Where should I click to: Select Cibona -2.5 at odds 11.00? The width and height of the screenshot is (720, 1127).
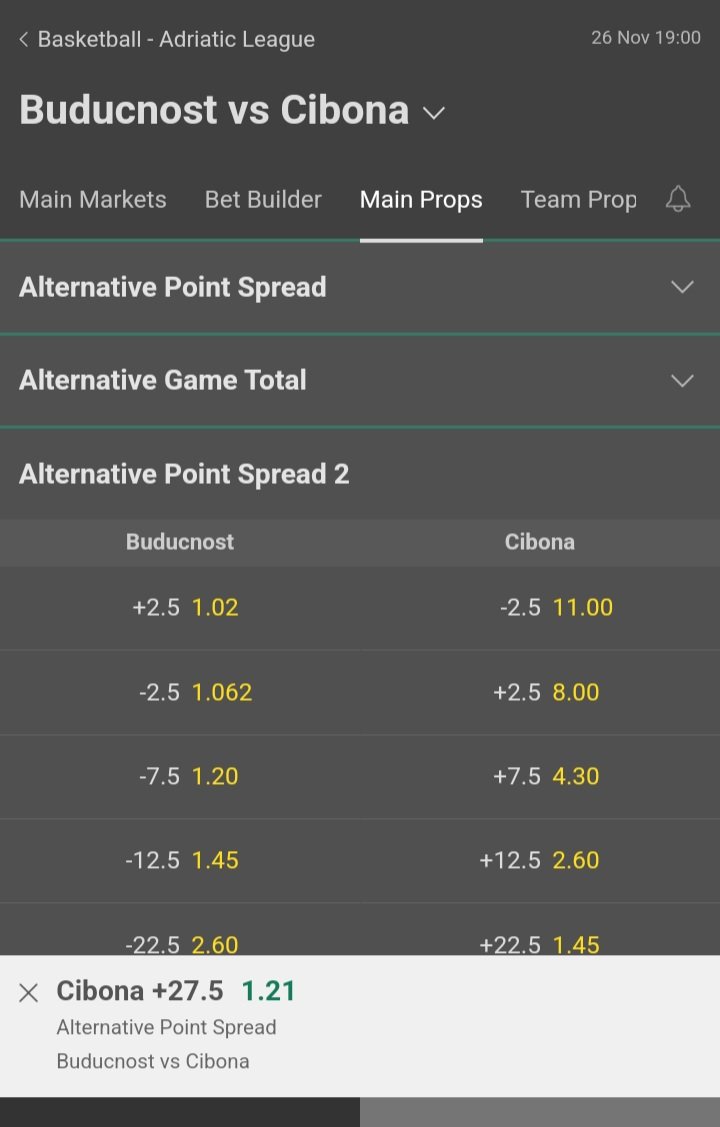coord(540,608)
